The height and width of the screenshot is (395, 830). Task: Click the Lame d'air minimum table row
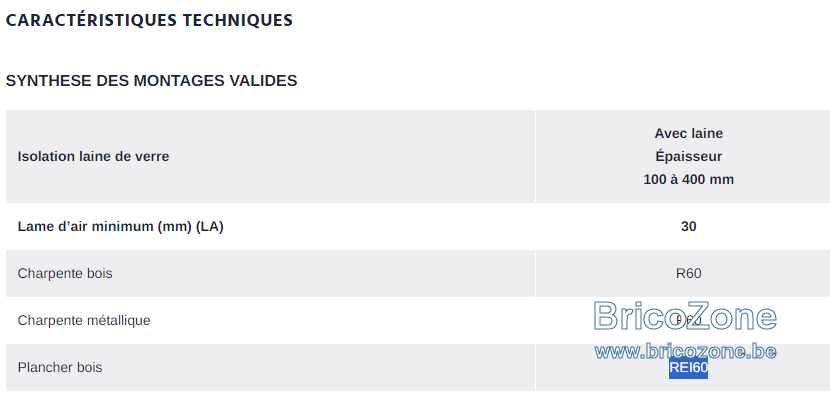pos(418,227)
